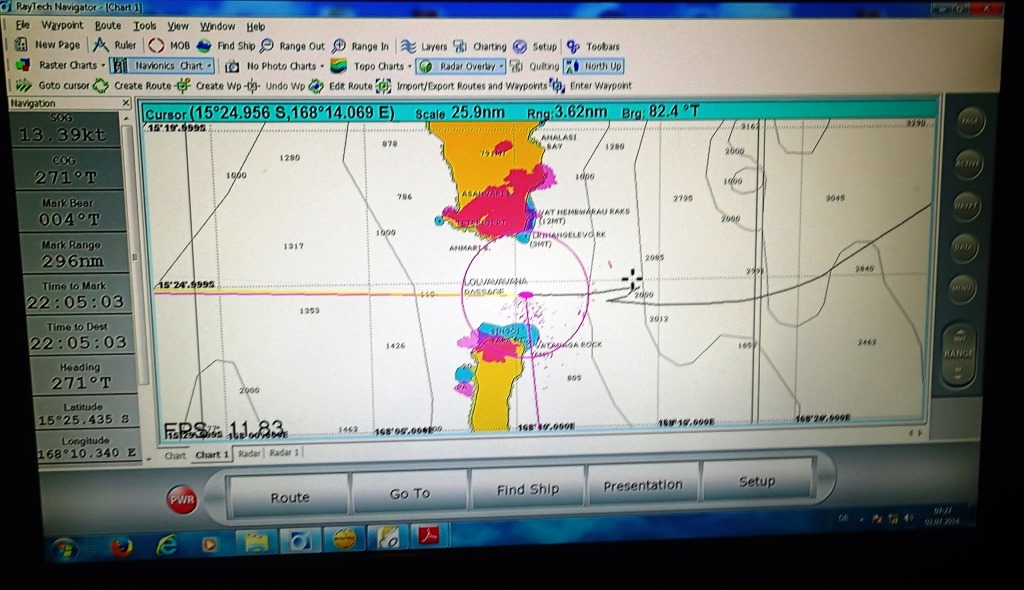Viewport: 1024px width, 590px height.
Task: Switch to the Radar tab
Action: pyautogui.click(x=249, y=453)
